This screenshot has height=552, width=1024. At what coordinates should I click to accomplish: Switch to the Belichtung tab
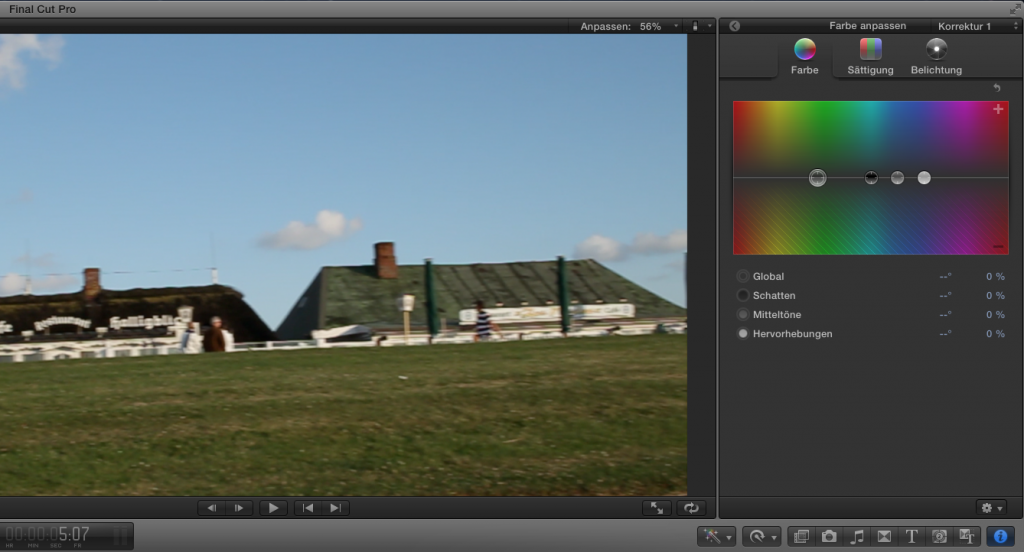click(936, 57)
